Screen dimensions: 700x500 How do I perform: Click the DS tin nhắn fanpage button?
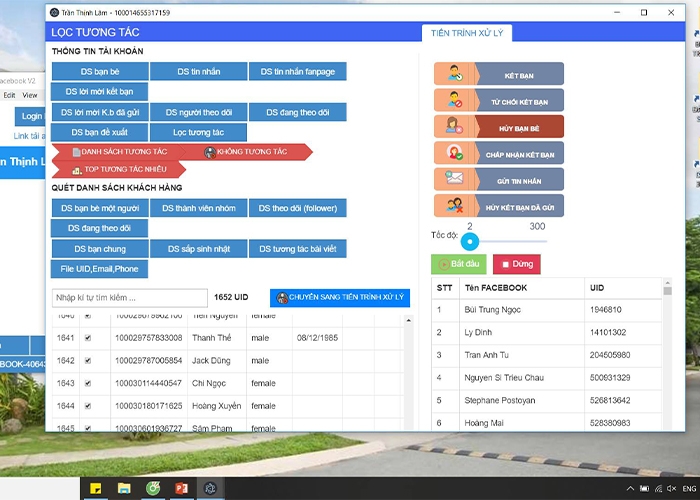point(298,71)
